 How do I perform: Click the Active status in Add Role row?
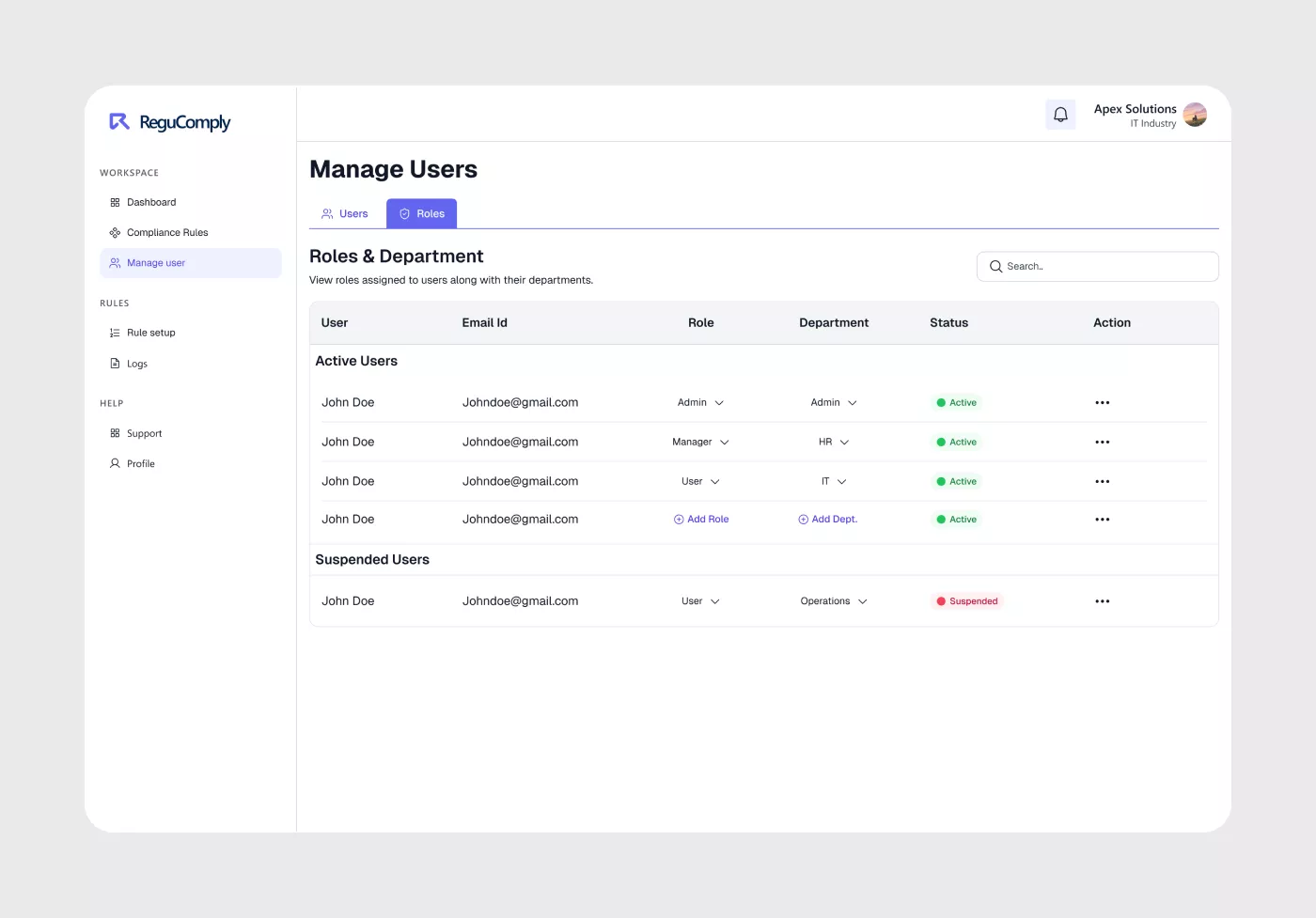pos(956,520)
